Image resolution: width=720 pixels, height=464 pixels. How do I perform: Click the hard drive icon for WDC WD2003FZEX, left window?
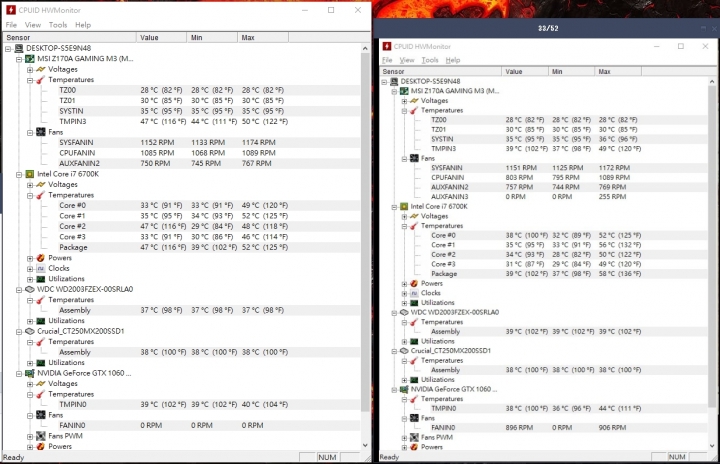29,289
